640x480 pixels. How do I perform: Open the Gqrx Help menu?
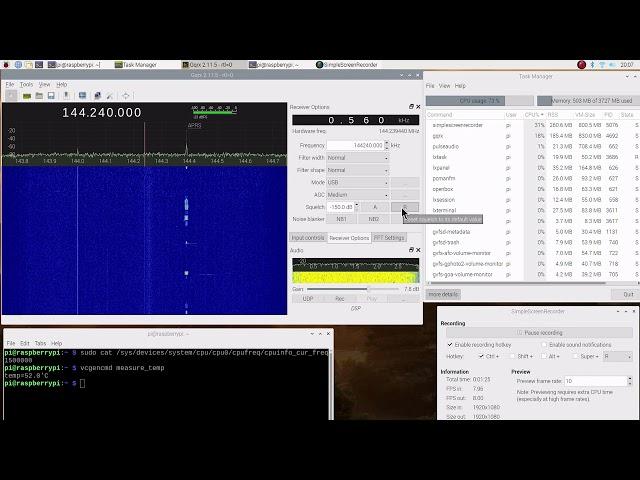pos(62,84)
